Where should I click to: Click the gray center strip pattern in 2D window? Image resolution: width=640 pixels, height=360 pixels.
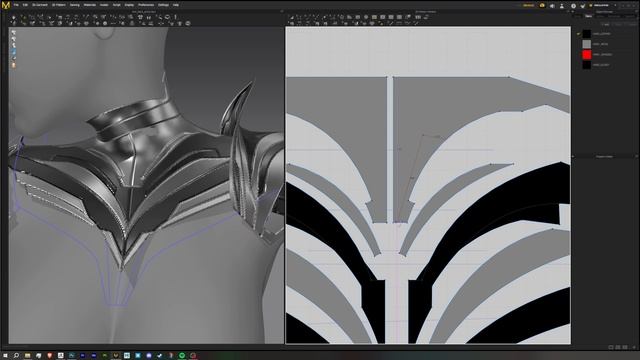coord(390,150)
